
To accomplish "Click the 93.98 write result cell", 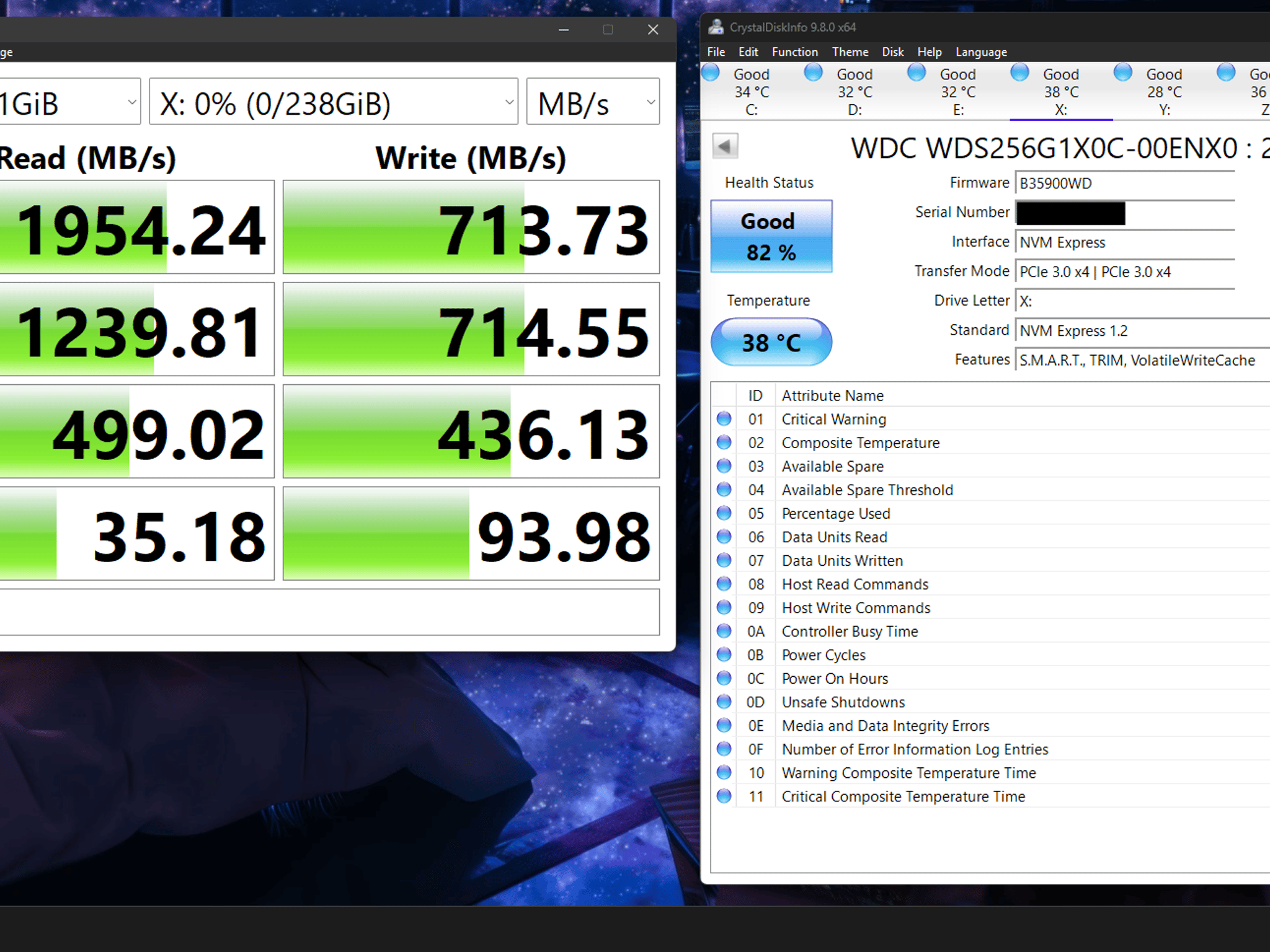I will click(x=471, y=534).
